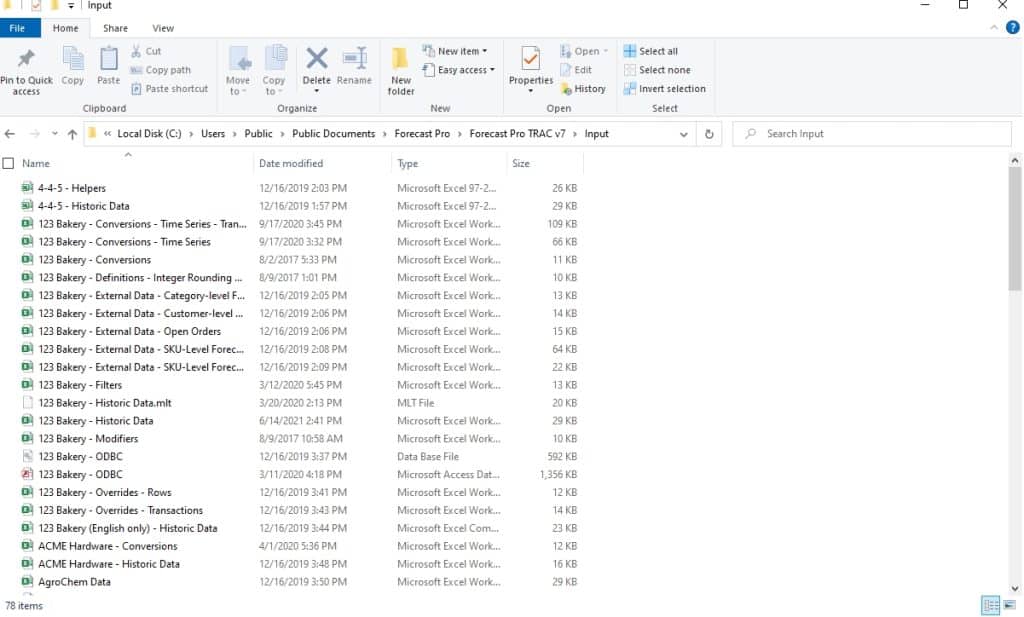The width and height of the screenshot is (1024, 617).
Task: Switch to the View ribbon tab
Action: pos(162,28)
